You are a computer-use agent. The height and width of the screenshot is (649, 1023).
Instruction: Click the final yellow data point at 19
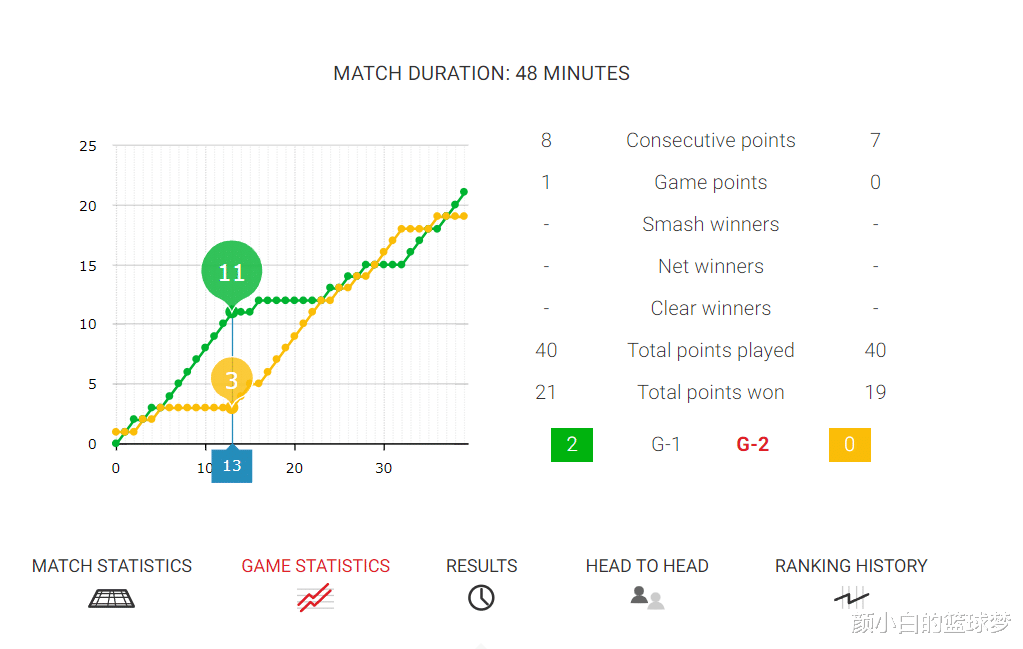tap(464, 216)
